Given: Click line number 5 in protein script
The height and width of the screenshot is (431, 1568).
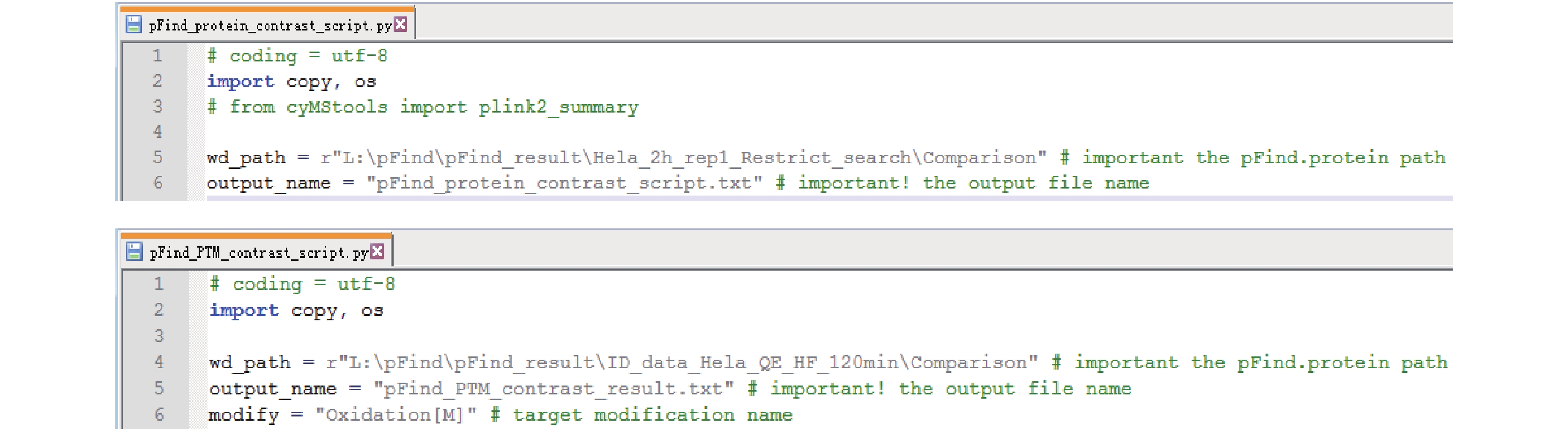Looking at the screenshot, I should pos(157,157).
